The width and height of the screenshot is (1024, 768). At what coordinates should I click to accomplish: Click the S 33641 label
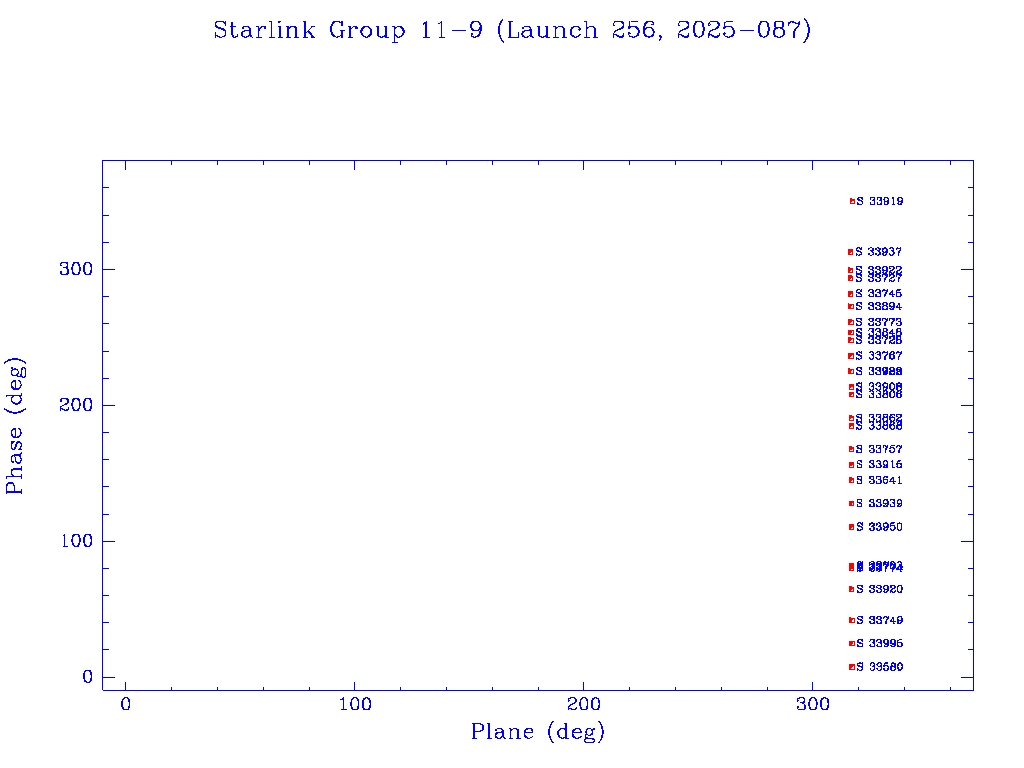pos(880,480)
